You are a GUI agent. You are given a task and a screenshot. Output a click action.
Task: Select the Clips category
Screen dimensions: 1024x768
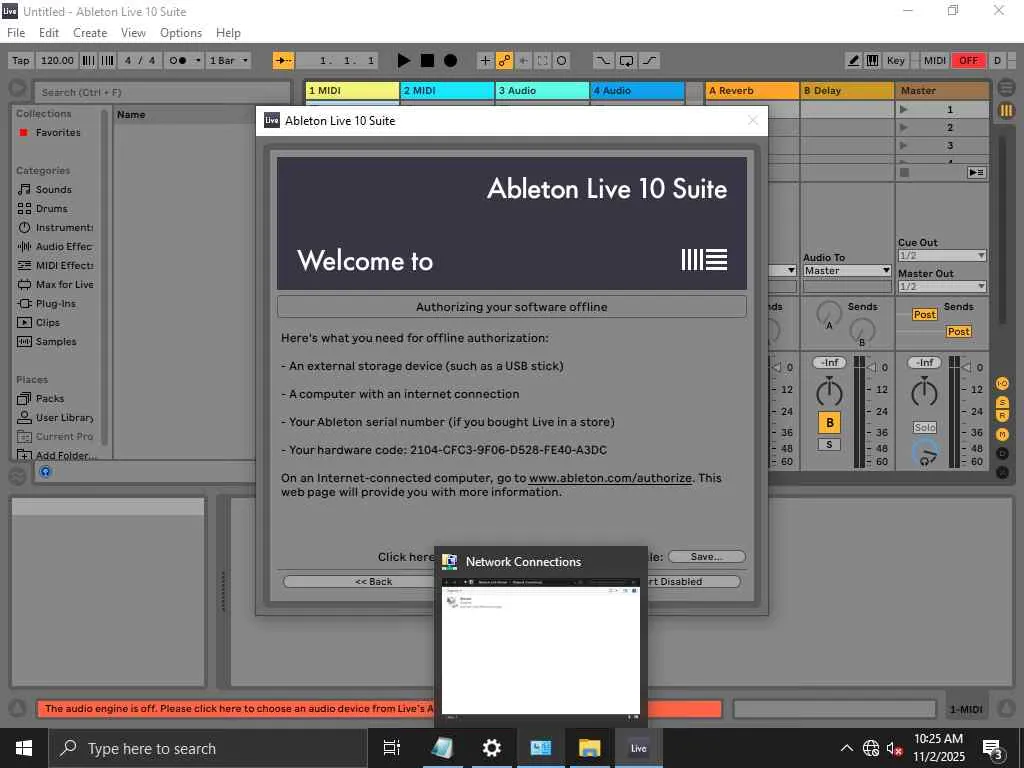[x=48, y=322]
